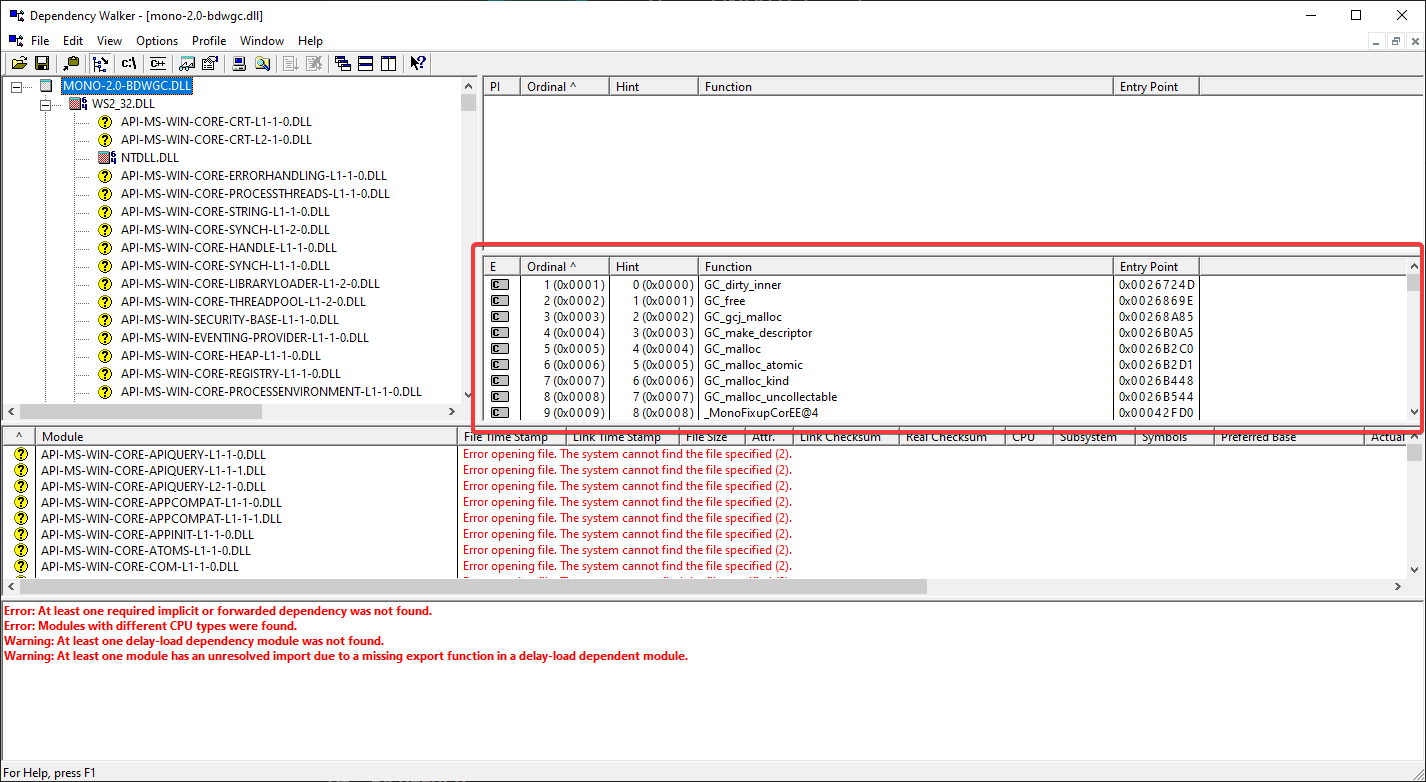Select API-MS-WIN-CORE-HEAP-L1-1-0.DLL in tree
The width and height of the screenshot is (1426, 782).
[221, 356]
